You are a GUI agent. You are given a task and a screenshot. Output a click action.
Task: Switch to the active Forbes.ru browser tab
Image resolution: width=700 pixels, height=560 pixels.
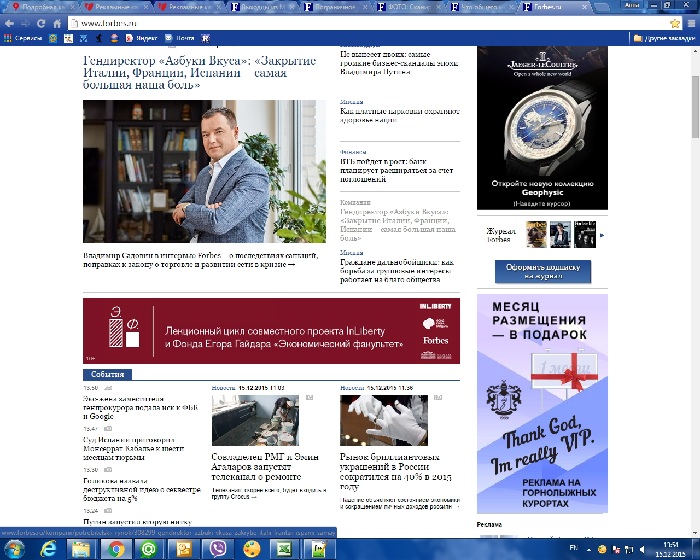(562, 6)
